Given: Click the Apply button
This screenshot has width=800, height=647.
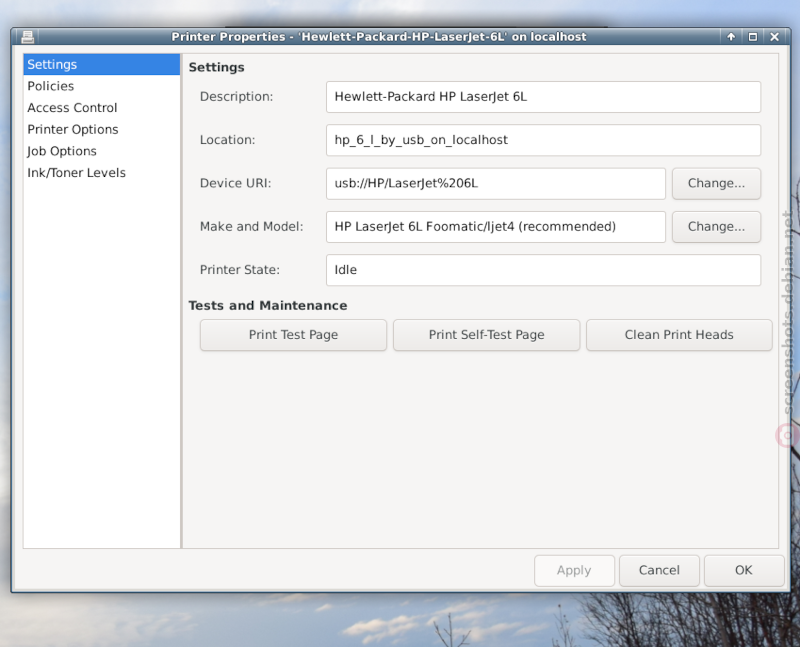Looking at the screenshot, I should (x=574, y=570).
